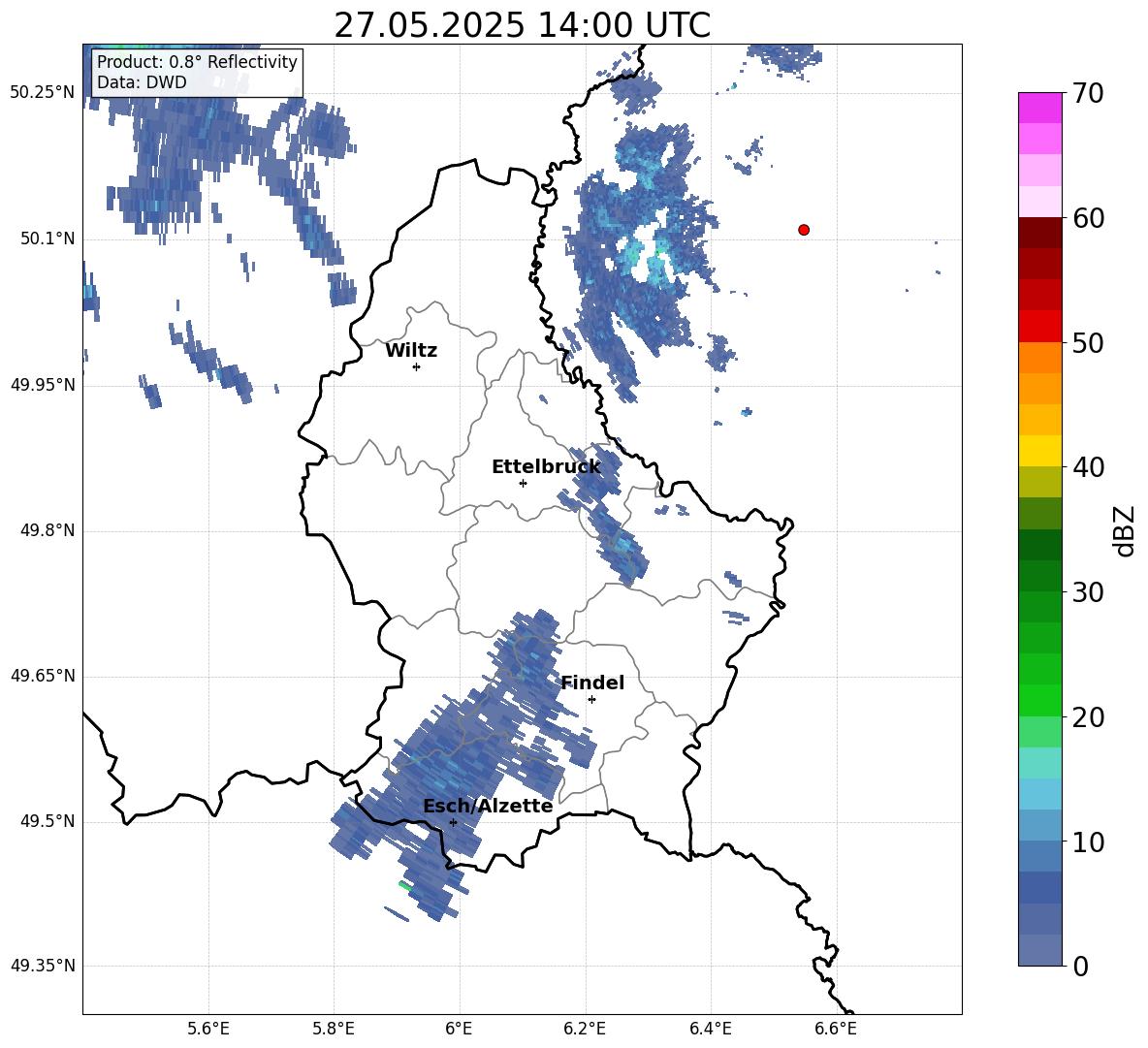Click the yellow color band at 40

point(1040,451)
